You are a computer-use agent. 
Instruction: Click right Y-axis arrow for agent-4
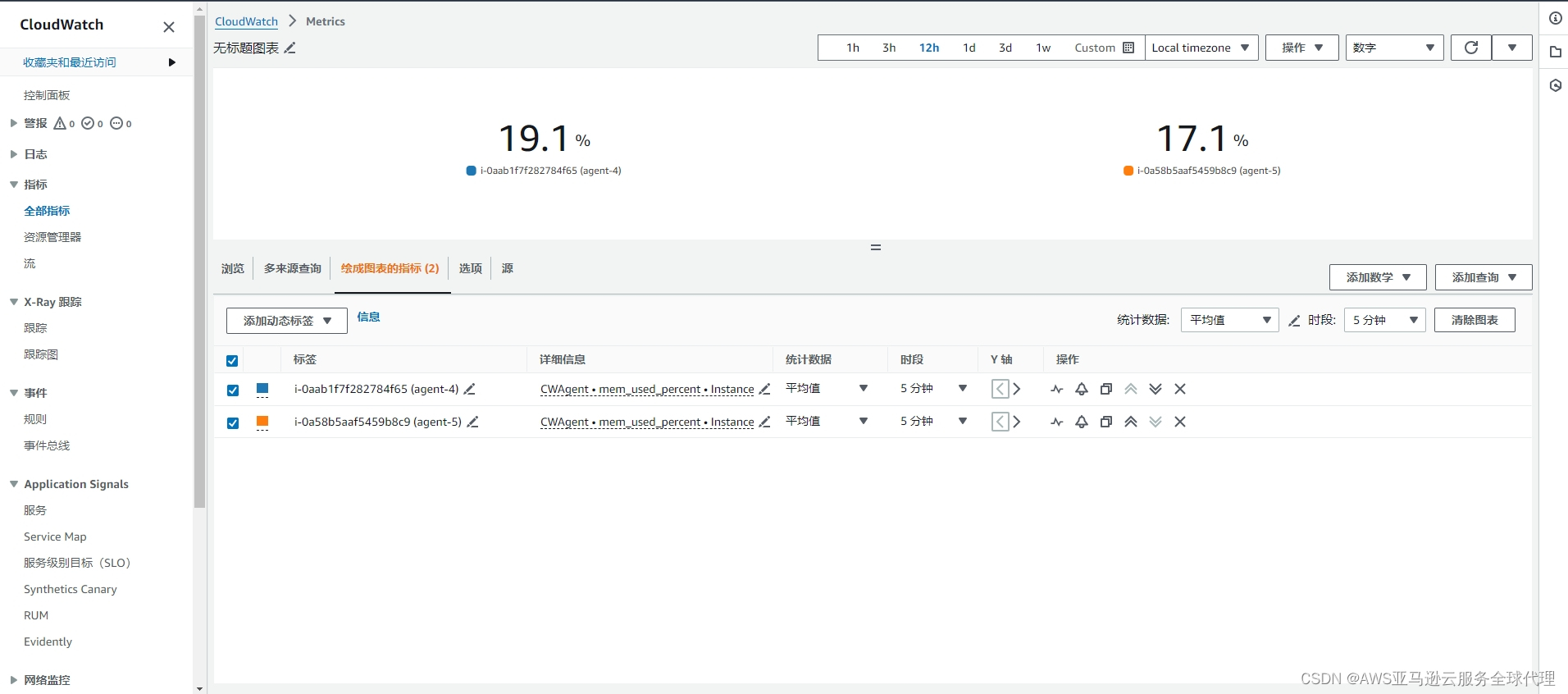(1017, 389)
